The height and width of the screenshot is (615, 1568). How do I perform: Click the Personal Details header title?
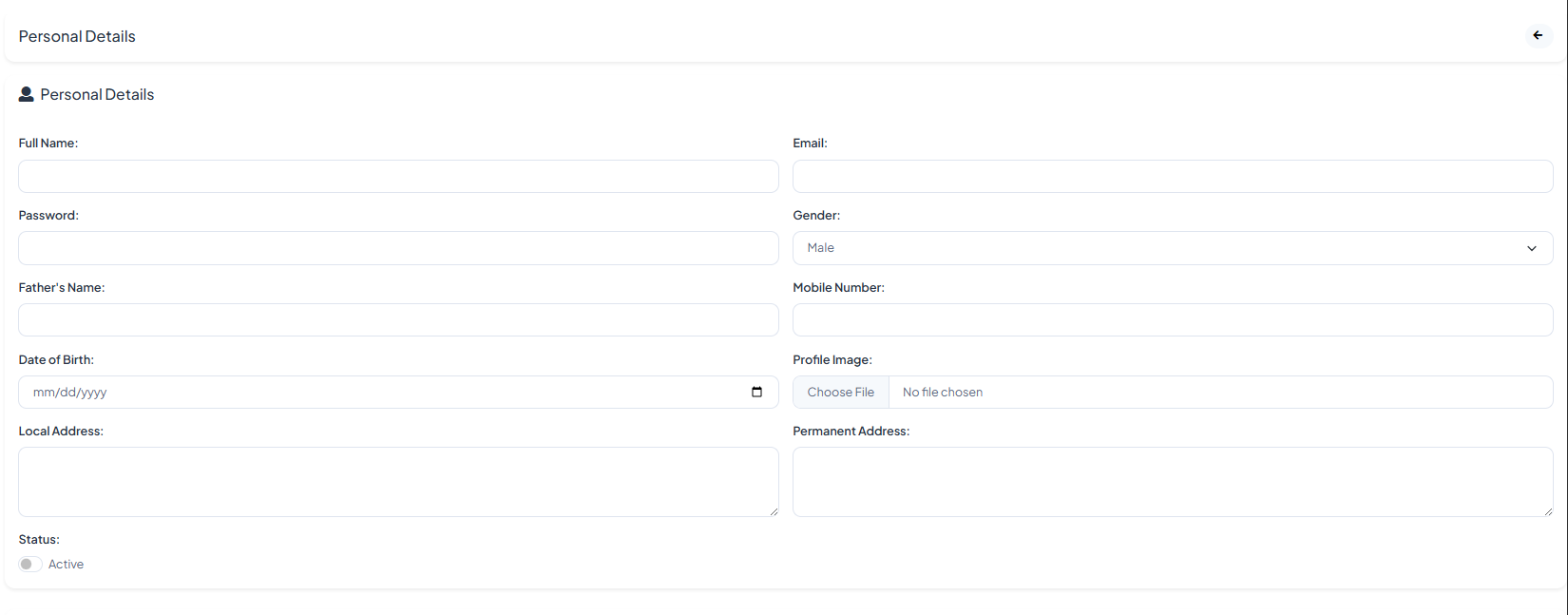(76, 35)
